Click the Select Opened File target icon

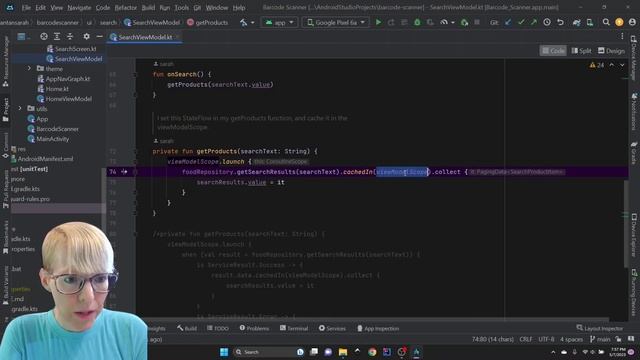44,37
